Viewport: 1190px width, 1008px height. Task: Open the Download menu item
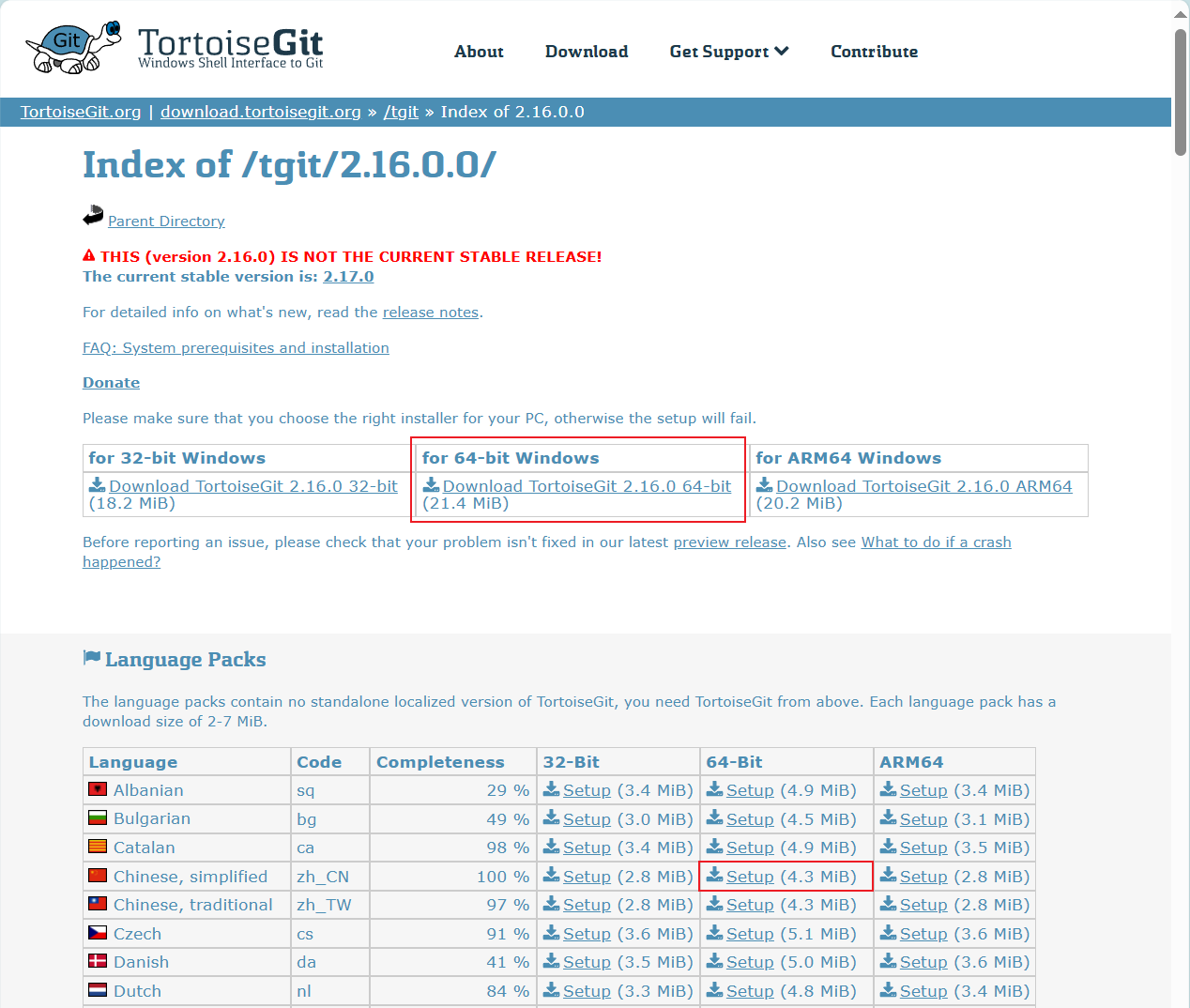click(587, 52)
